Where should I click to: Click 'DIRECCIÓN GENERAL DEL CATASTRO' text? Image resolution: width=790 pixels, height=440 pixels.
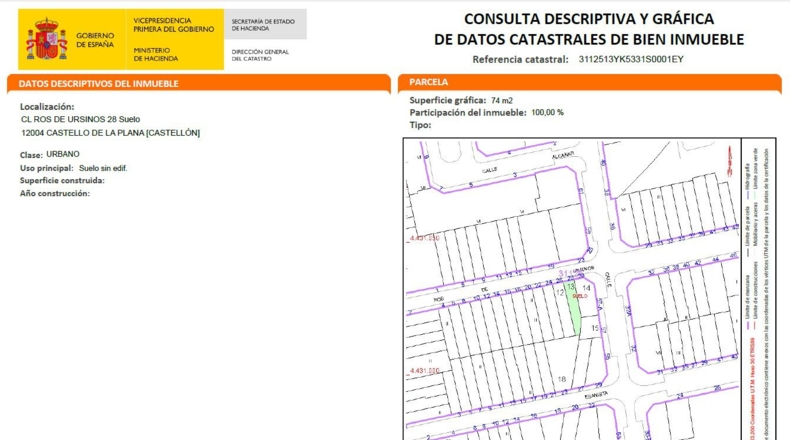click(260, 55)
